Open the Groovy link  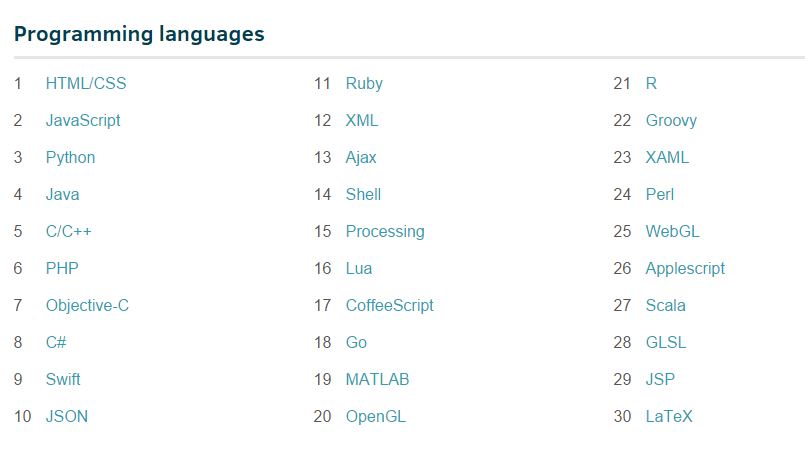click(671, 121)
